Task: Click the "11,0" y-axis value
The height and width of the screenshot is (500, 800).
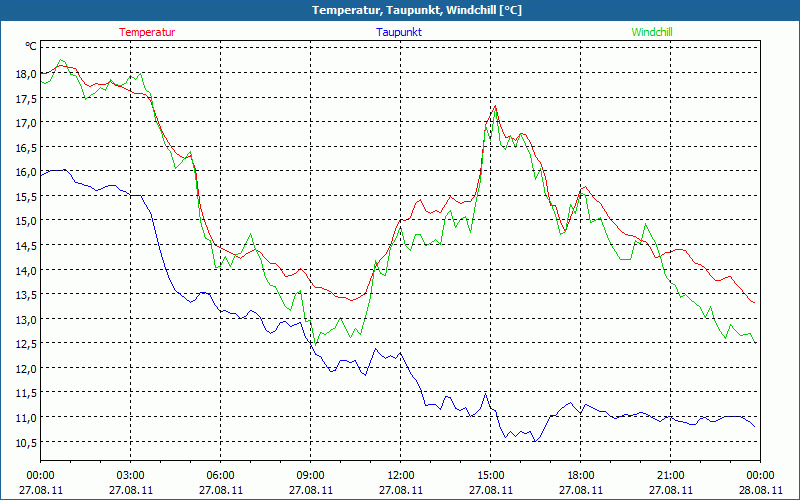Action: coord(26,418)
